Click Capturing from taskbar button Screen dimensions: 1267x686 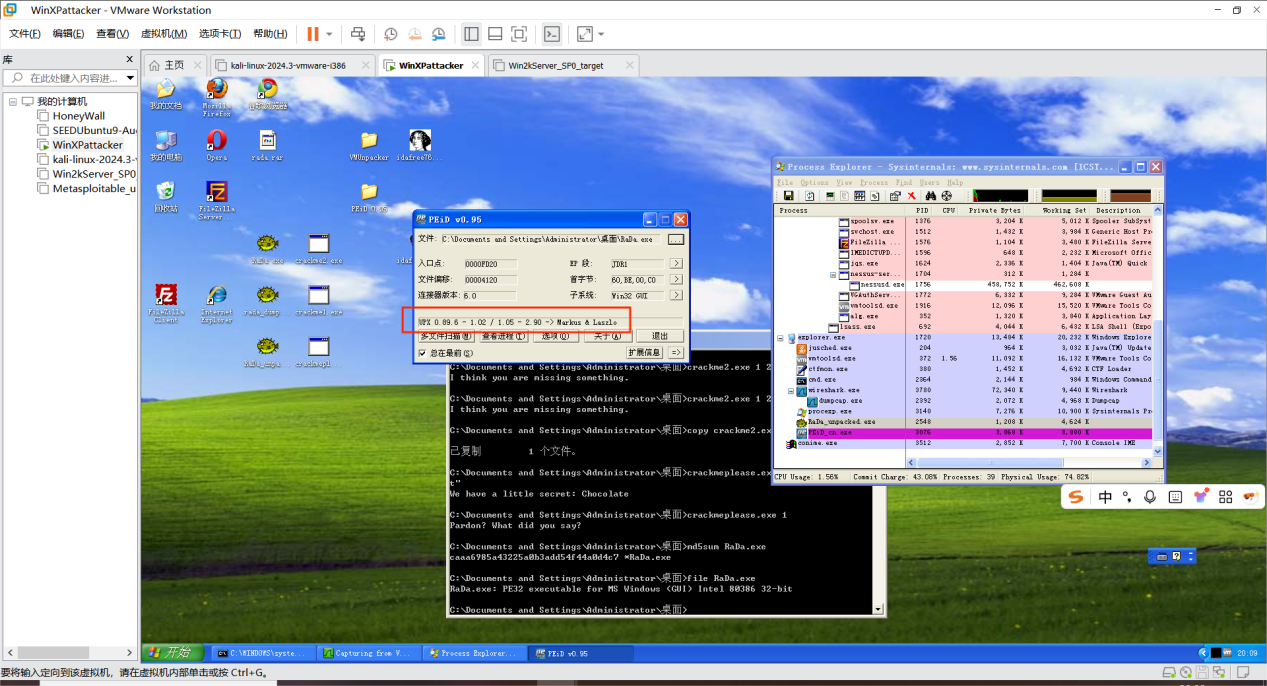coord(366,653)
